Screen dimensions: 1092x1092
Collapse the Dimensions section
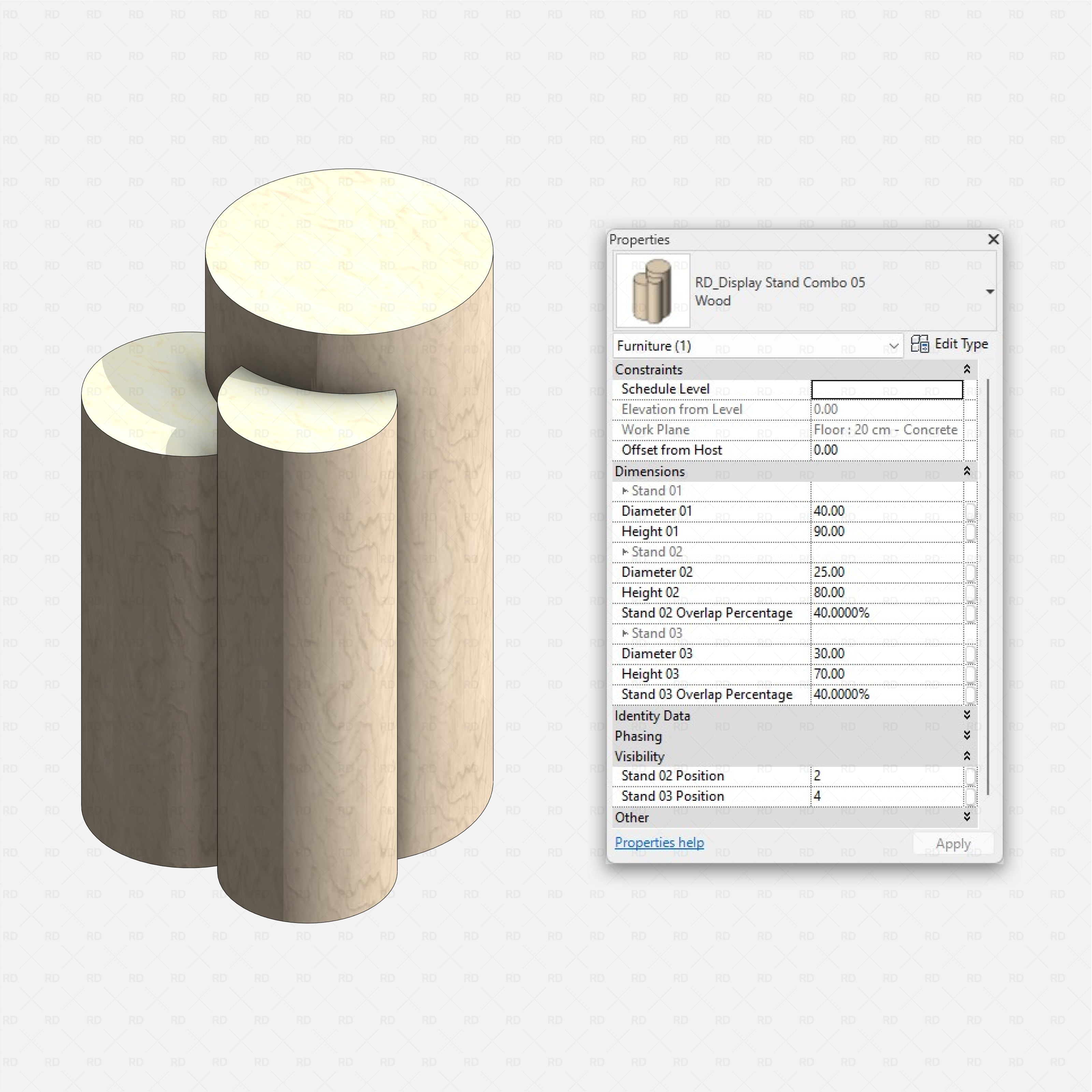pos(966,471)
